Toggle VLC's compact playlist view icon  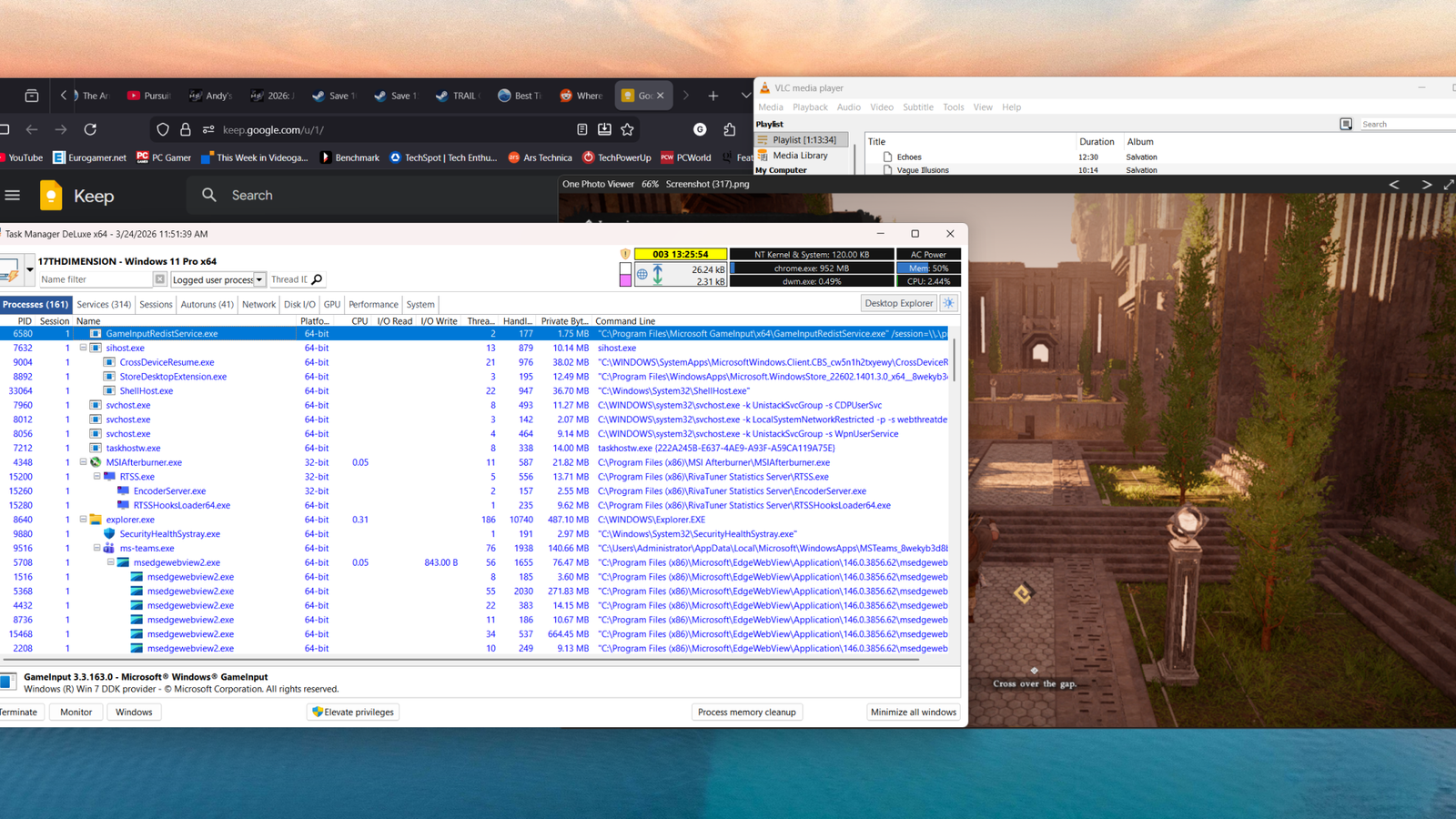1346,124
